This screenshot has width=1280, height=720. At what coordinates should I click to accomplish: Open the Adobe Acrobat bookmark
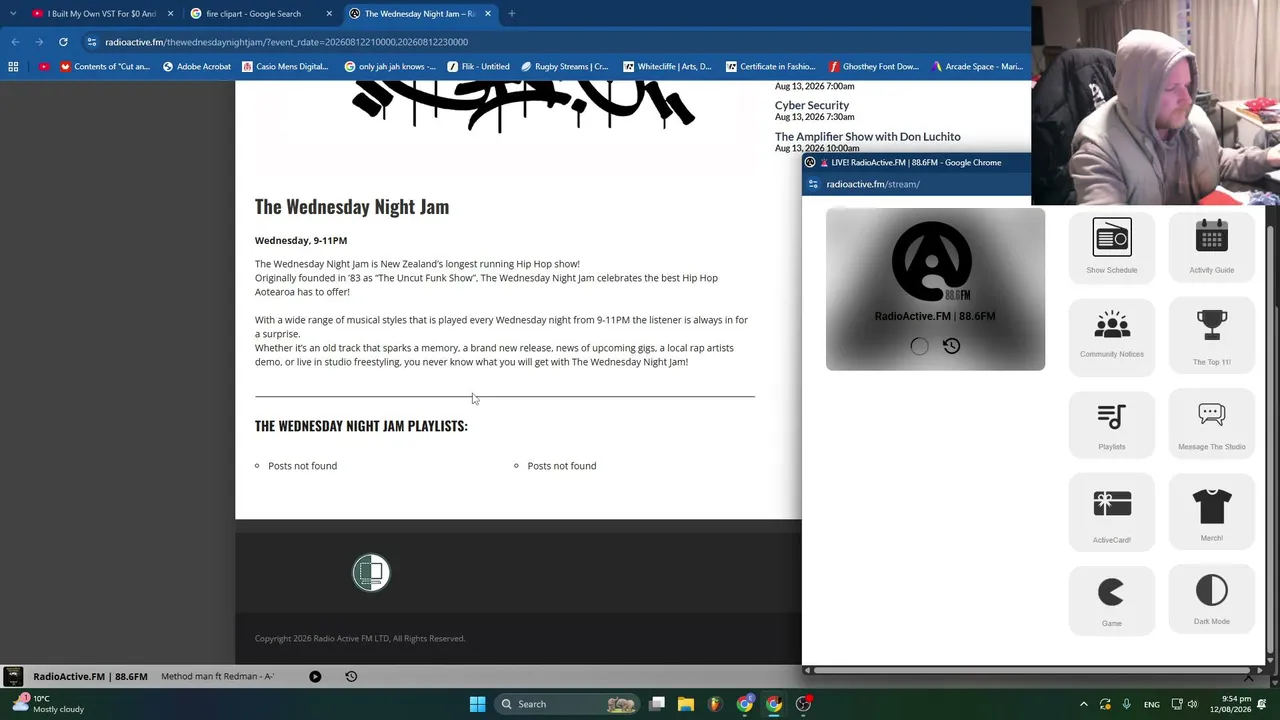point(196,67)
